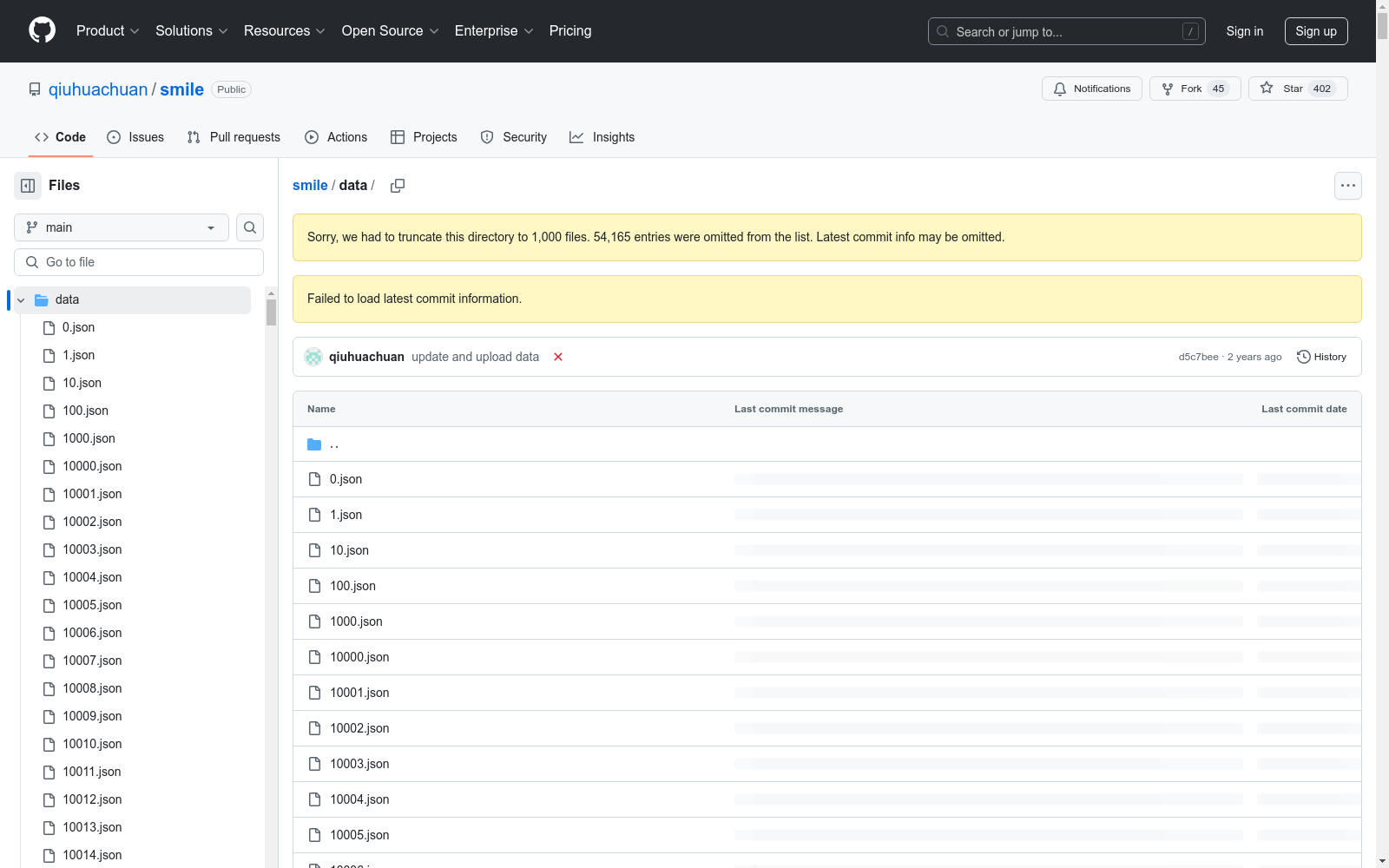1389x868 pixels.
Task: Open the GitHub home logo
Action: pyautogui.click(x=42, y=30)
